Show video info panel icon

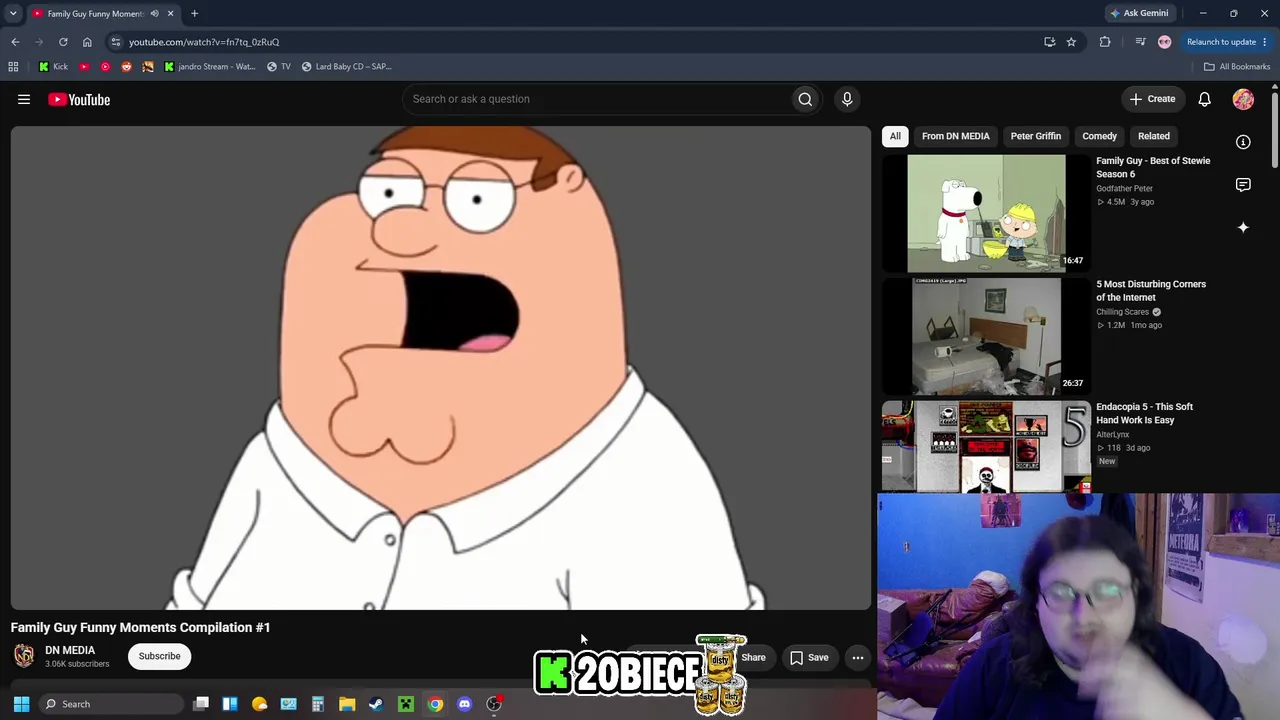1243,142
